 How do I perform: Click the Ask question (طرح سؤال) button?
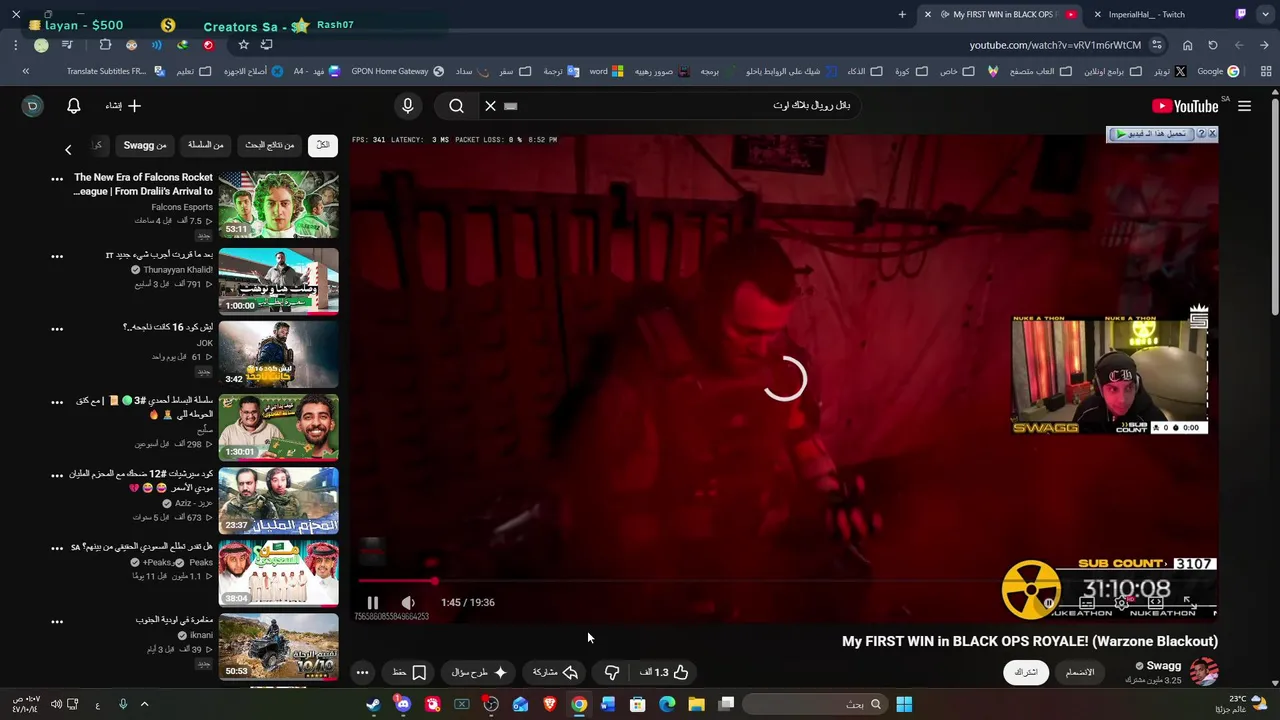(x=479, y=672)
